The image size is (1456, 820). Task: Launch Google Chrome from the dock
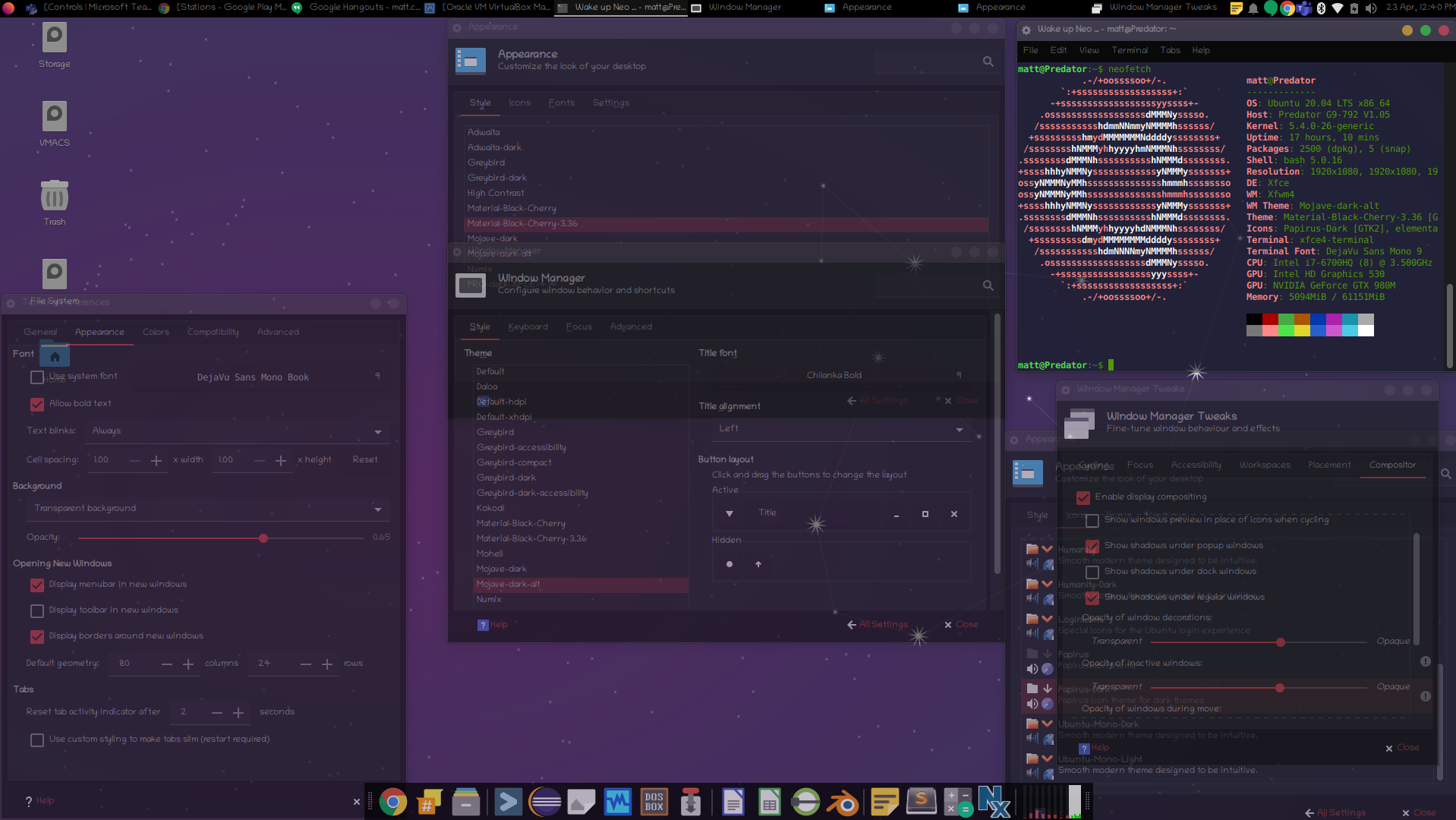(x=392, y=802)
